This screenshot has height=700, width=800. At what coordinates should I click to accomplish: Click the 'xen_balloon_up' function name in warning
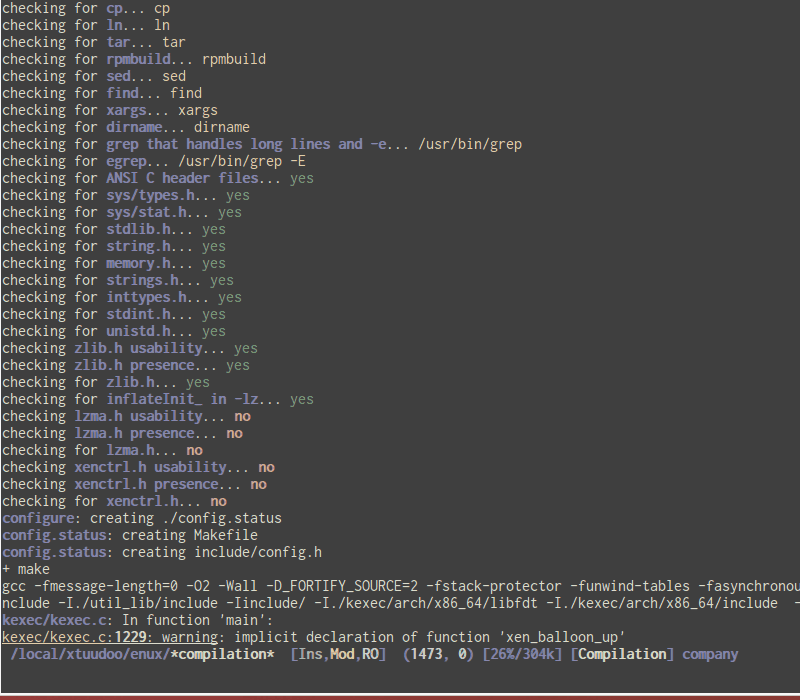point(562,637)
